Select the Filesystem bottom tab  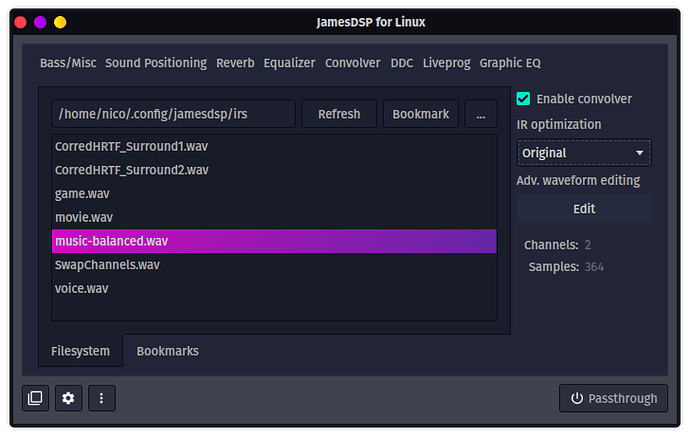81,351
